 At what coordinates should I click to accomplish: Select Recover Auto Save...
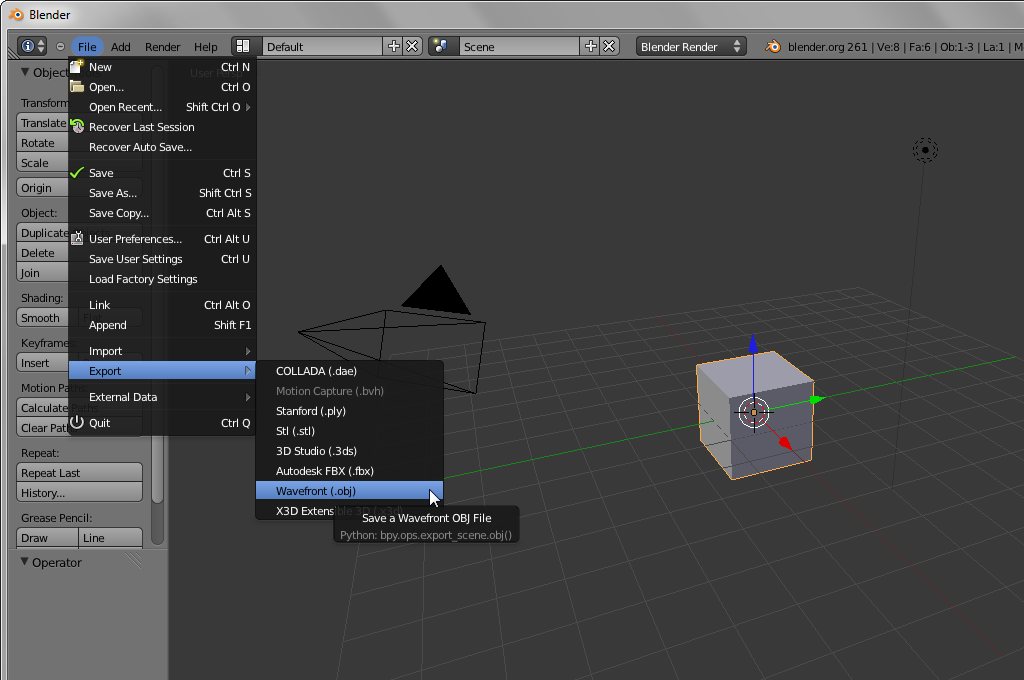162,147
